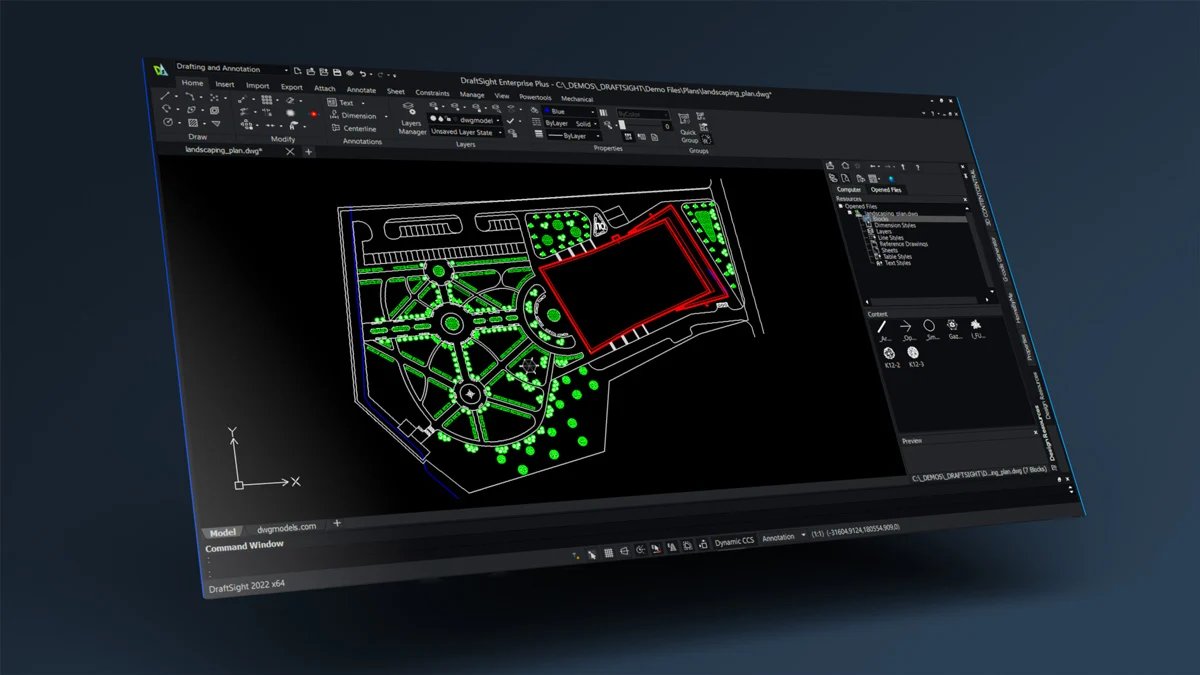This screenshot has height=675, width=1200.
Task: Select the landscaping_plan.dwg document tab
Action: click(x=225, y=150)
